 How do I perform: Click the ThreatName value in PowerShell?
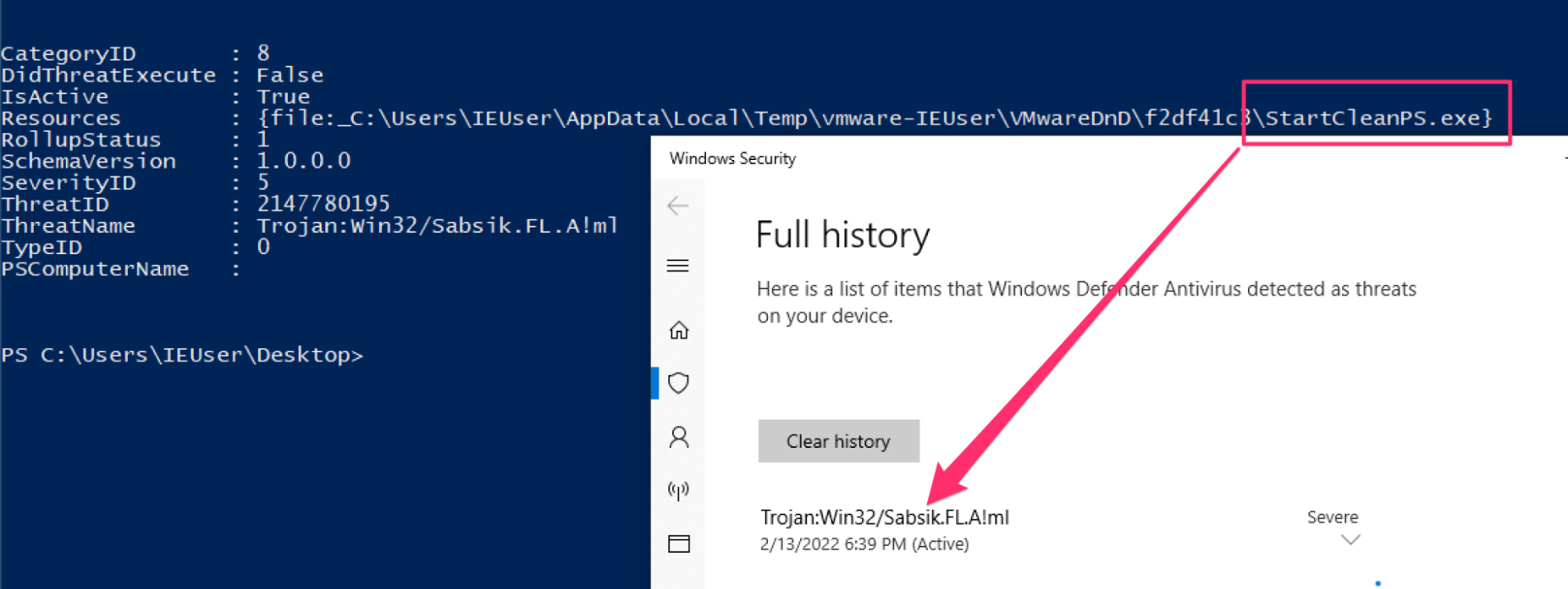(x=438, y=226)
